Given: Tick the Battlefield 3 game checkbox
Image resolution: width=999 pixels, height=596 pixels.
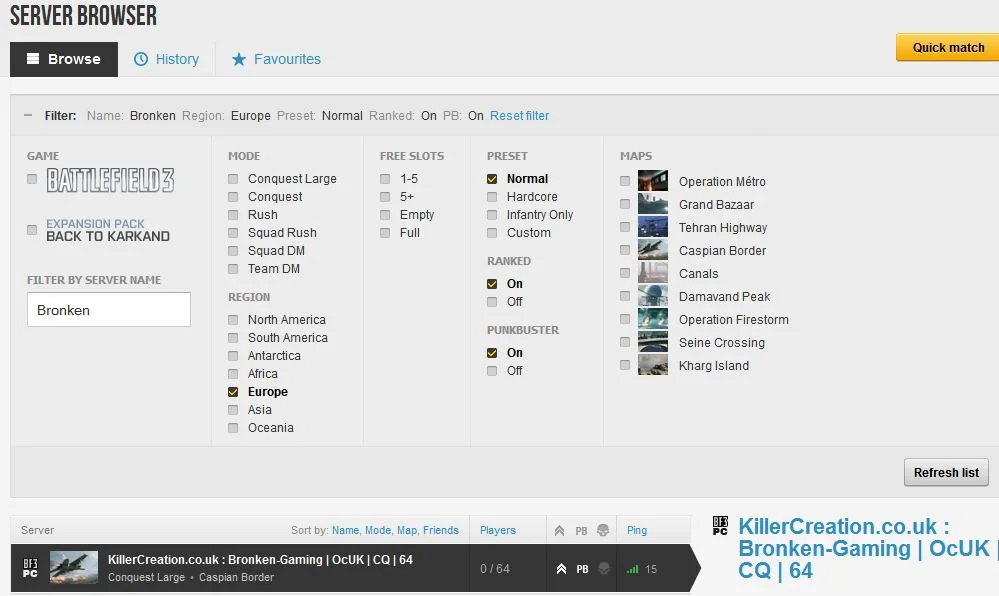Looking at the screenshot, I should (x=32, y=179).
